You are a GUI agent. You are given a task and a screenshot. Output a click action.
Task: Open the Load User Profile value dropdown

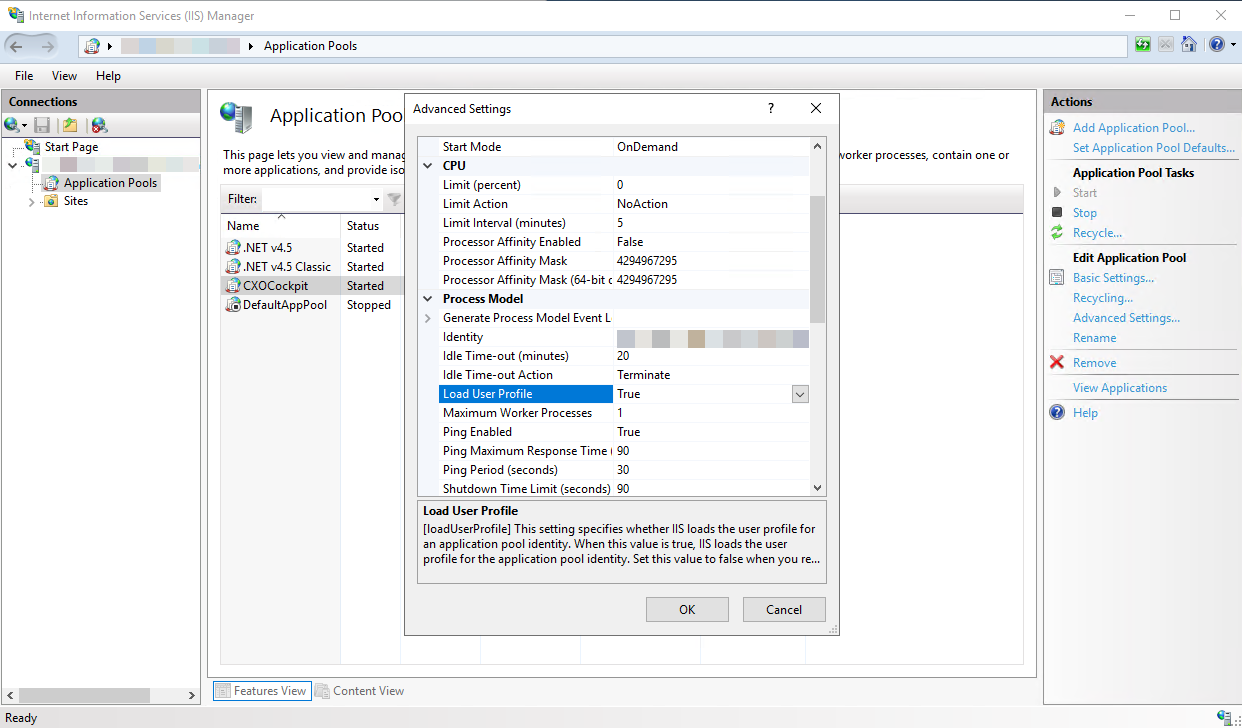point(800,394)
